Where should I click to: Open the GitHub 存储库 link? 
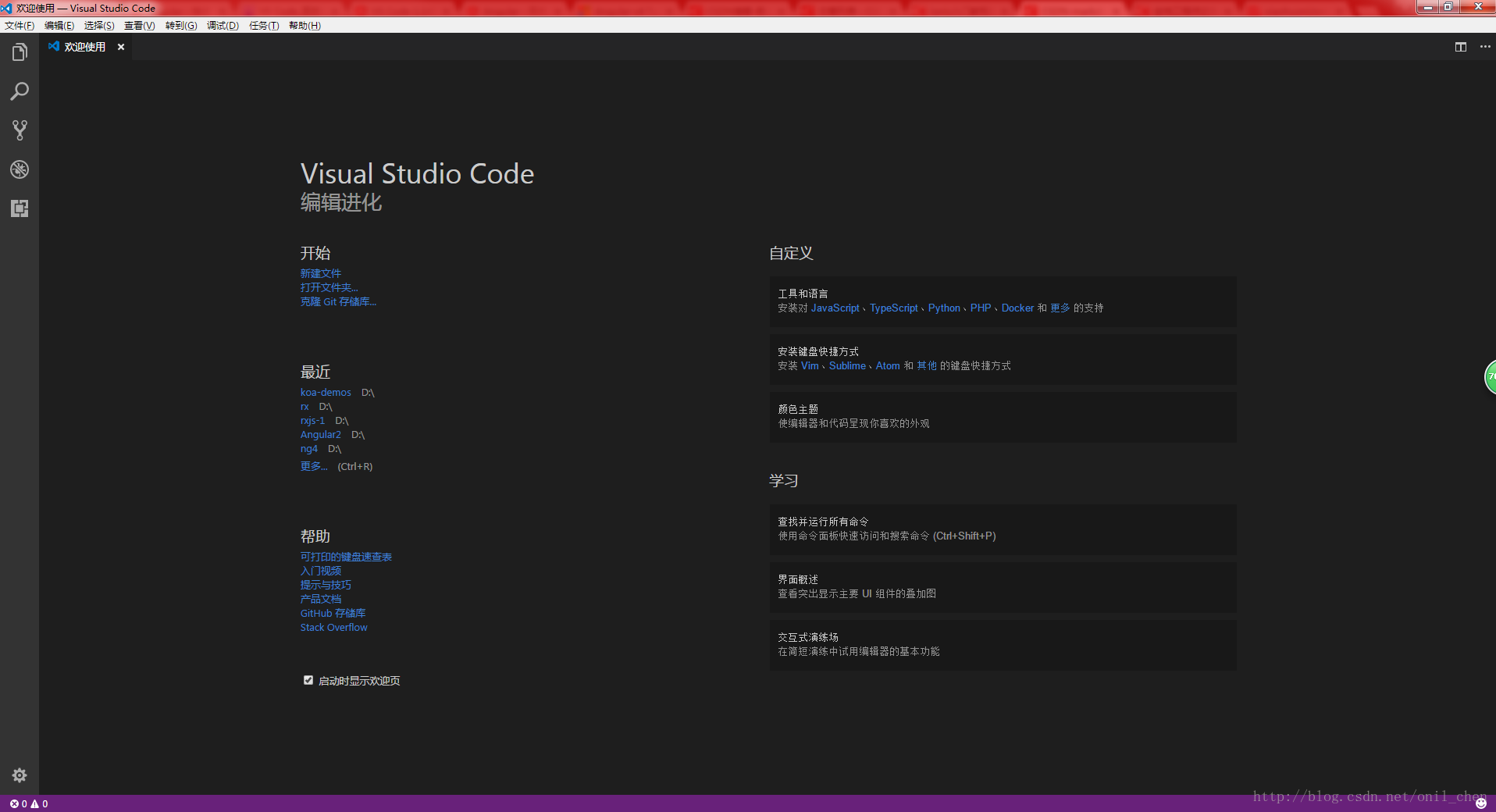333,613
